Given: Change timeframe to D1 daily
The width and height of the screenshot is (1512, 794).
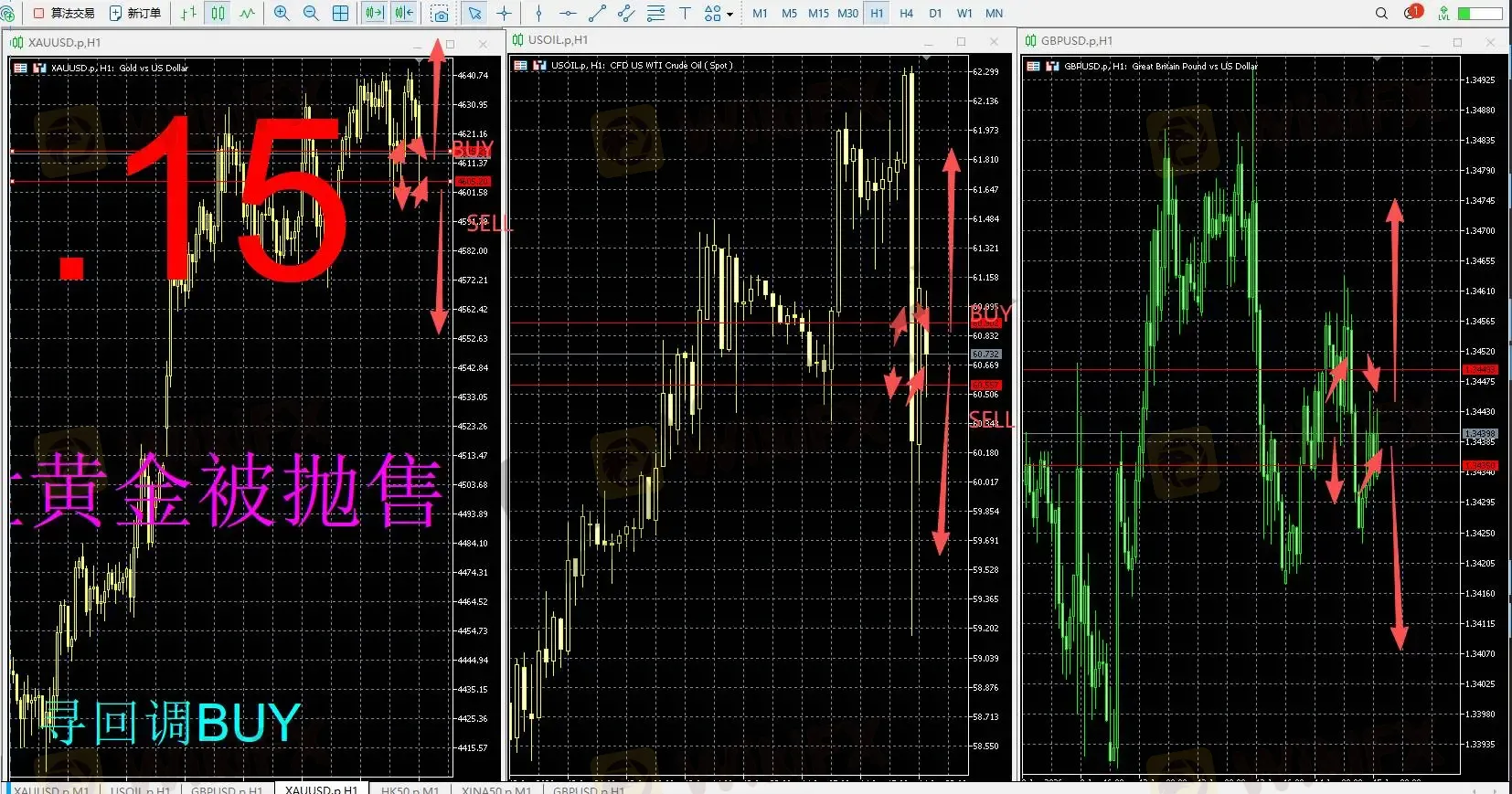Looking at the screenshot, I should coord(935,14).
